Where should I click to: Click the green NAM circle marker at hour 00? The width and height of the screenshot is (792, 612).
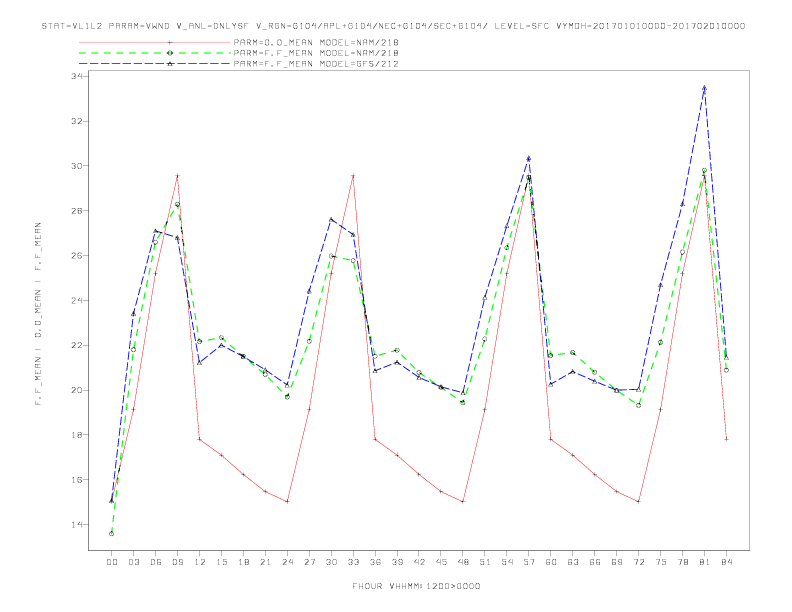112,534
